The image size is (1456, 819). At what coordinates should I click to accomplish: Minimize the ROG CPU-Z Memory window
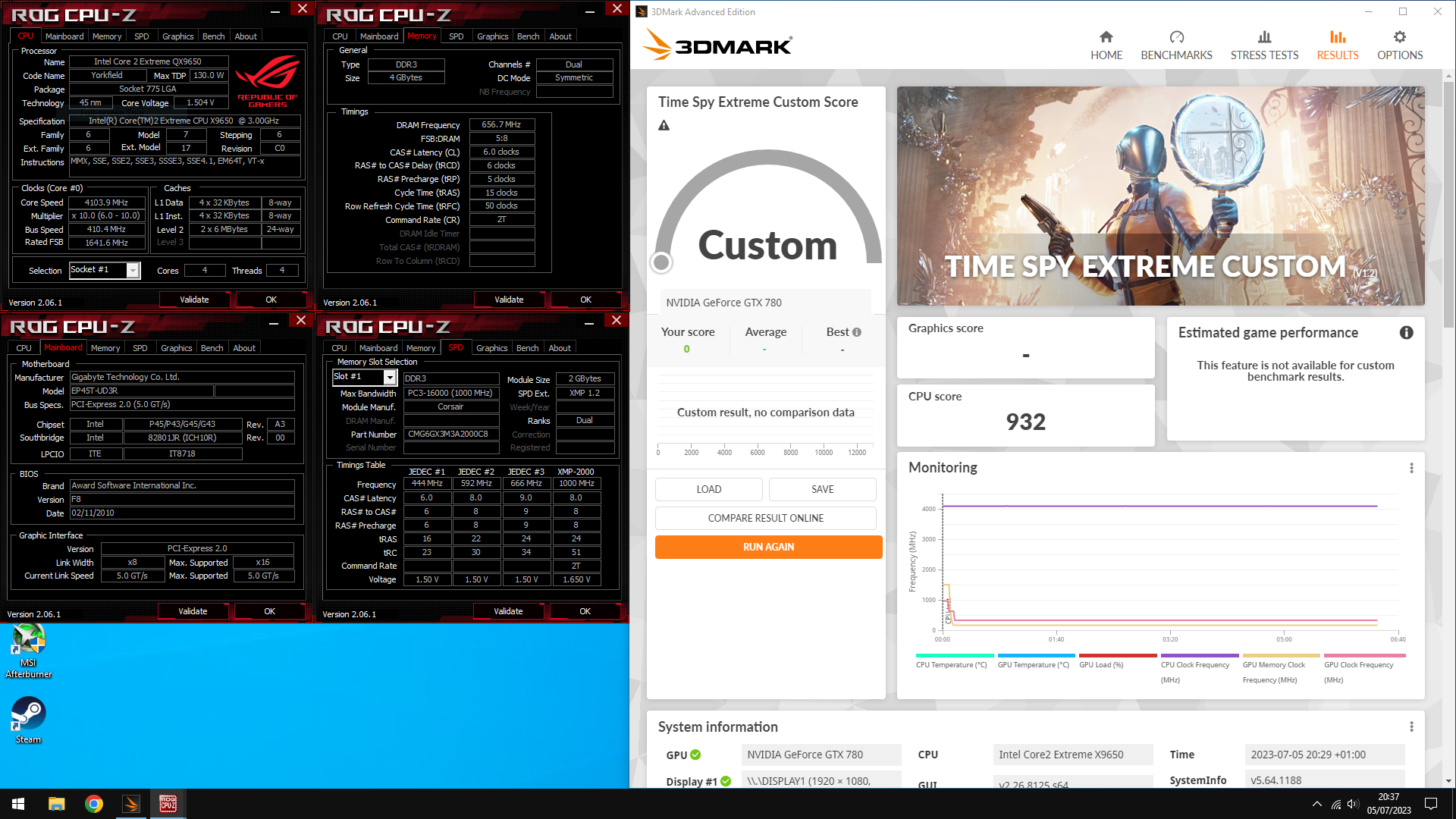590,11
